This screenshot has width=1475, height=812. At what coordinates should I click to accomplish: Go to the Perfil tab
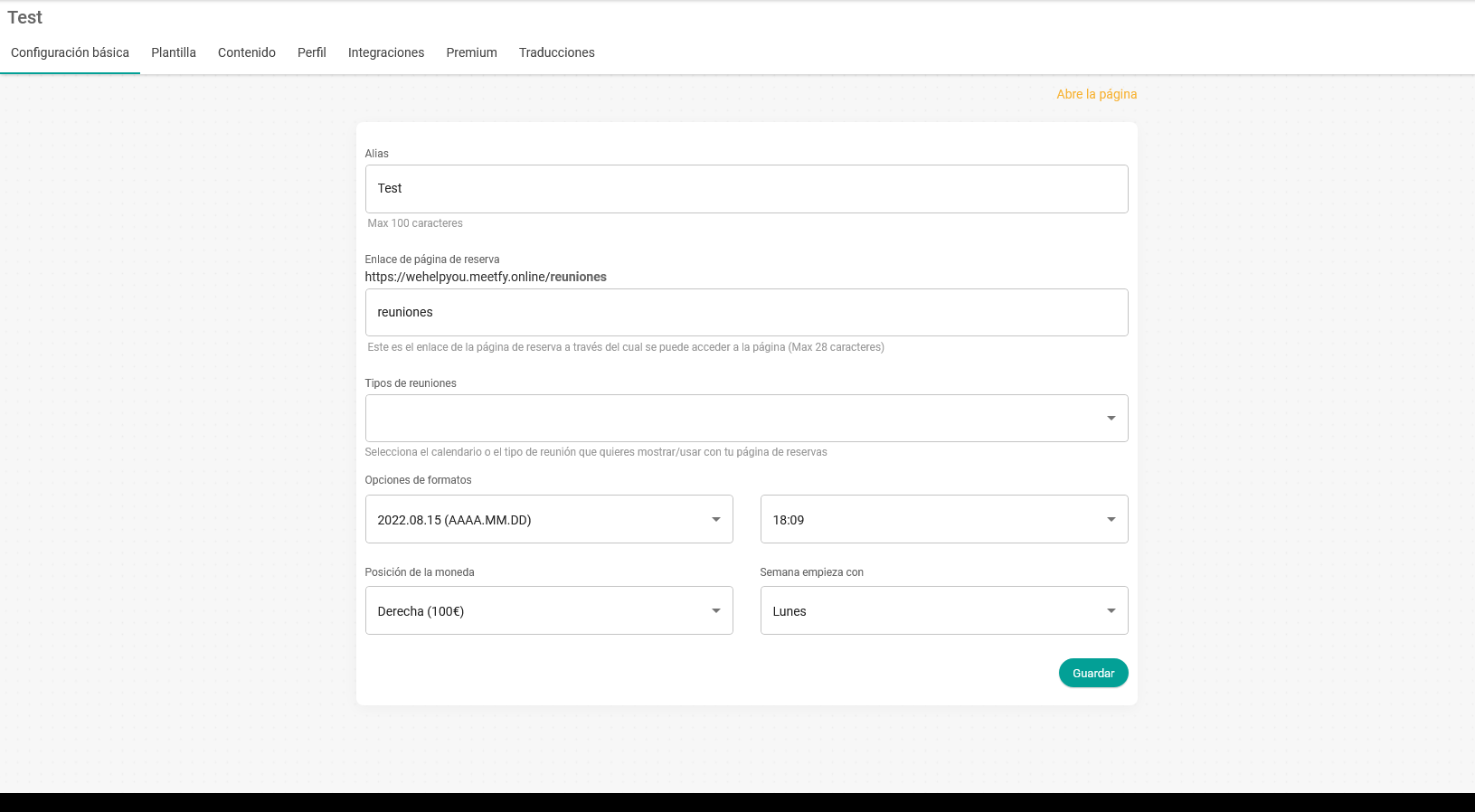(x=312, y=52)
